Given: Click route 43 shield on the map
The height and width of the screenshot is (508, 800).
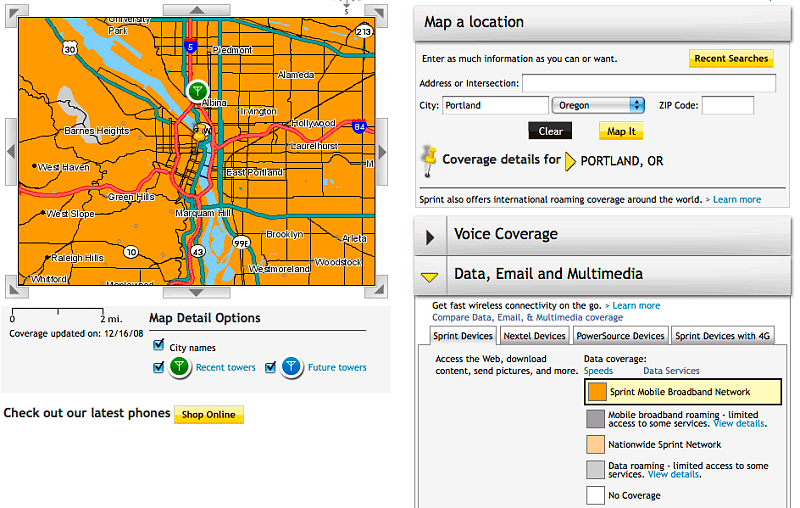Looking at the screenshot, I should (198, 251).
